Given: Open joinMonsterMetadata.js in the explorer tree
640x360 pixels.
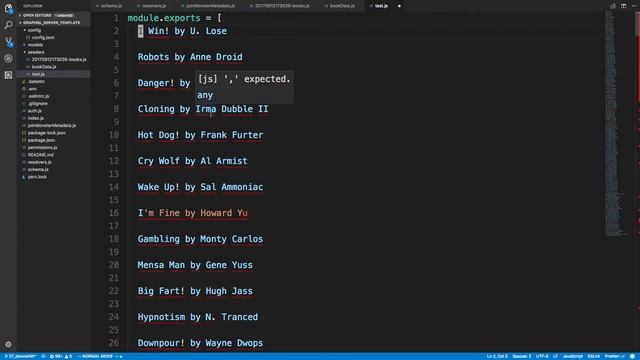Looking at the screenshot, I should coord(51,126).
